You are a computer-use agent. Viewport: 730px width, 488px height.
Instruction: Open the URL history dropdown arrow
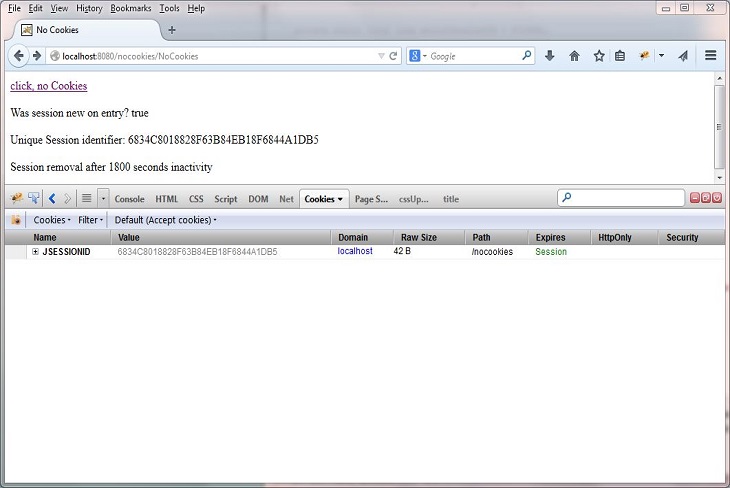[x=381, y=56]
